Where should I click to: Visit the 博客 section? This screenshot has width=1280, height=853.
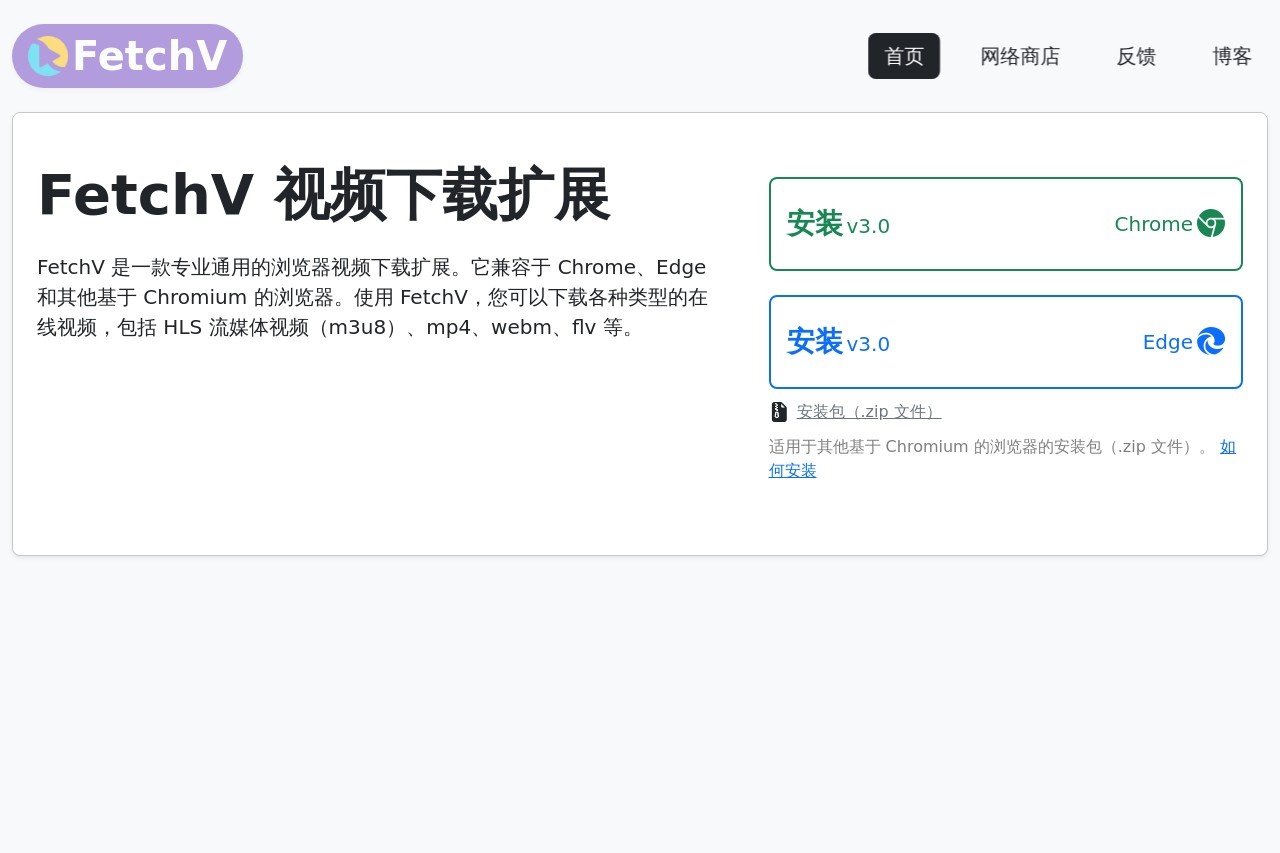[x=1231, y=56]
